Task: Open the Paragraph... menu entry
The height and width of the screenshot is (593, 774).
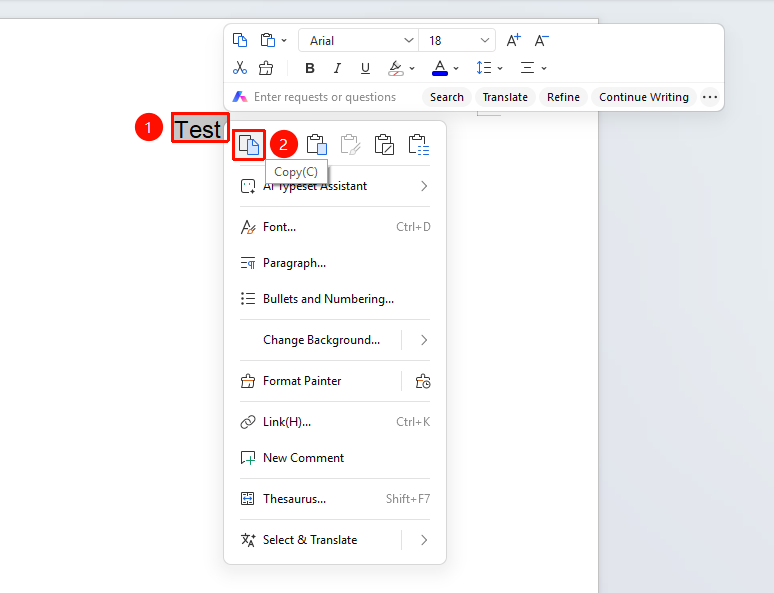Action: (x=335, y=263)
